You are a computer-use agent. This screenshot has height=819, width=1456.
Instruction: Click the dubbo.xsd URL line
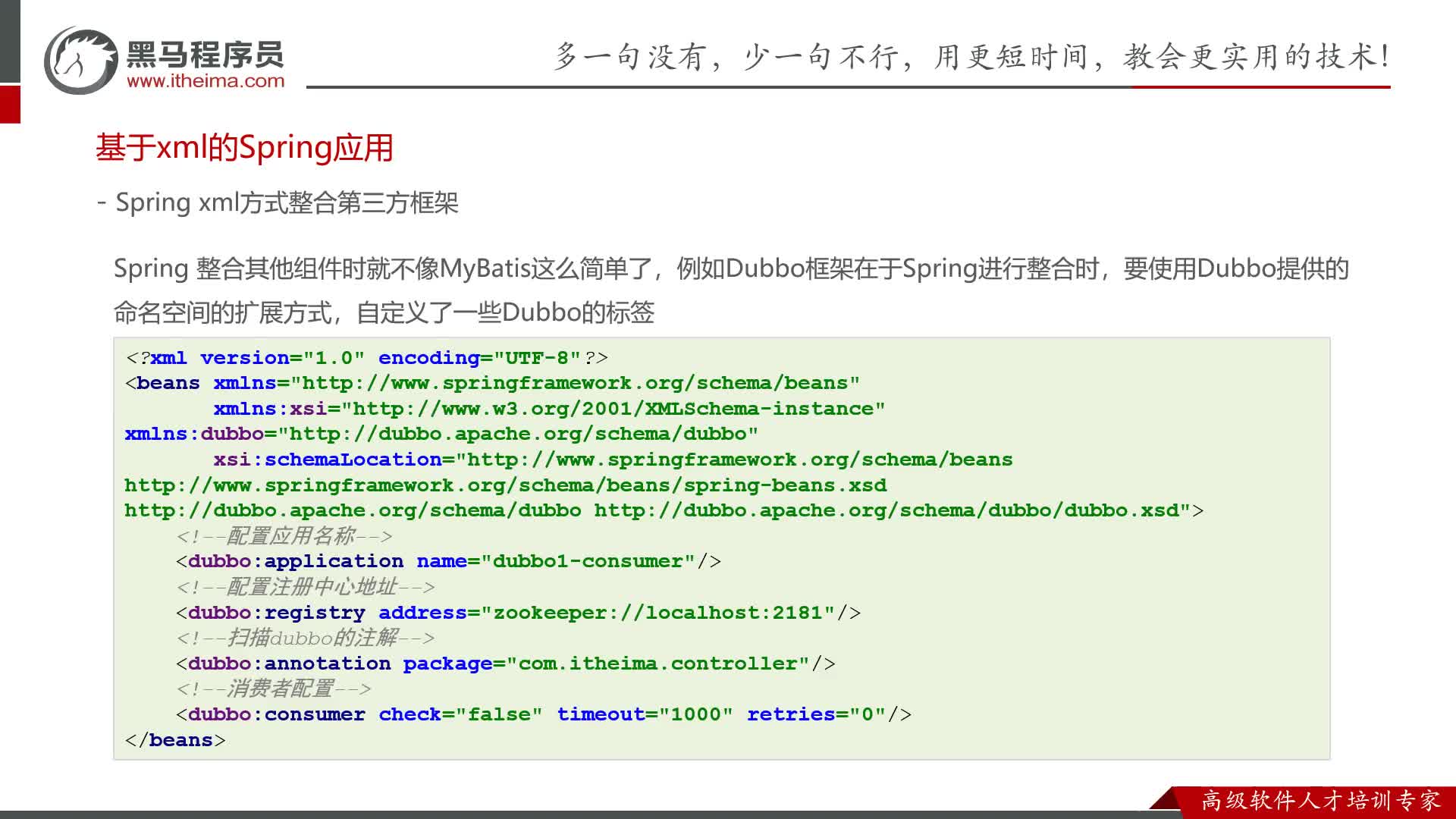pyautogui.click(x=664, y=510)
